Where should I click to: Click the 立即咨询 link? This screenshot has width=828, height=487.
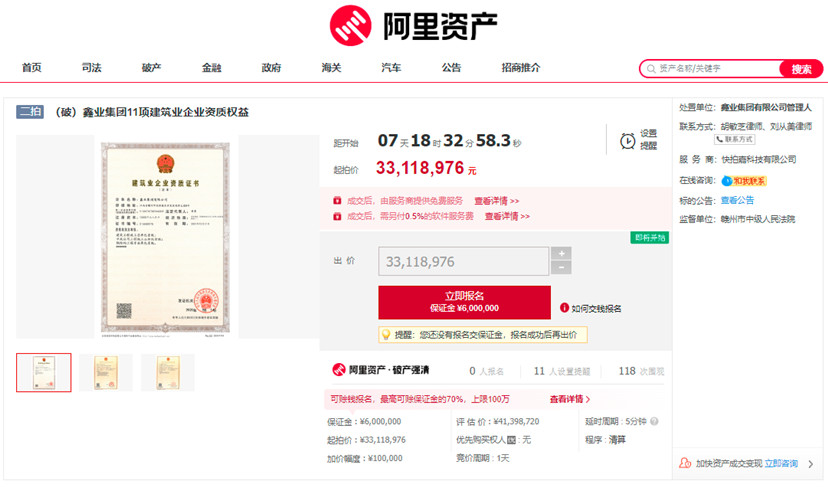coord(781,463)
